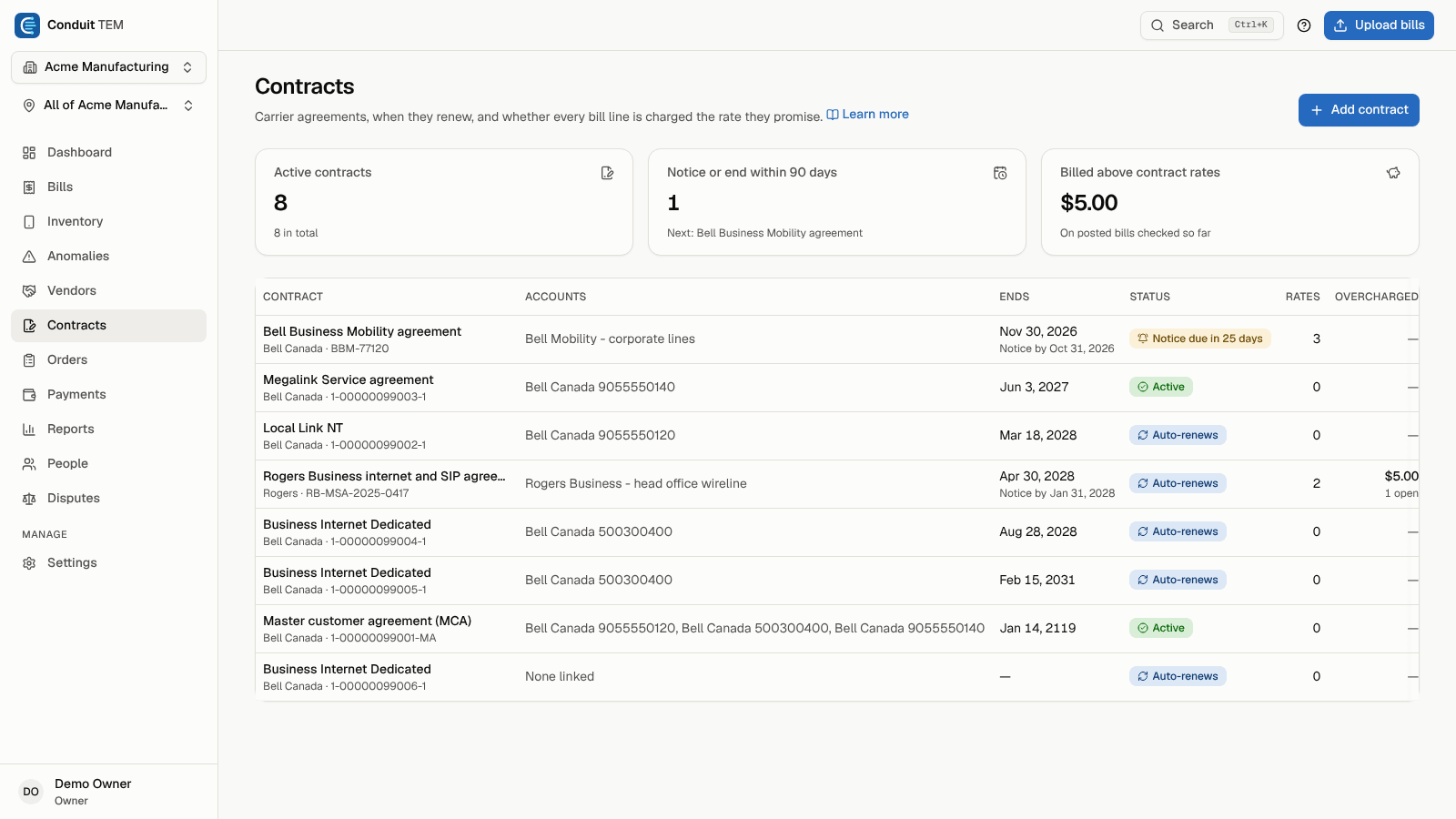The image size is (1456, 819).
Task: Click the Auto-renews badge for Local Link NT
Action: (1178, 435)
